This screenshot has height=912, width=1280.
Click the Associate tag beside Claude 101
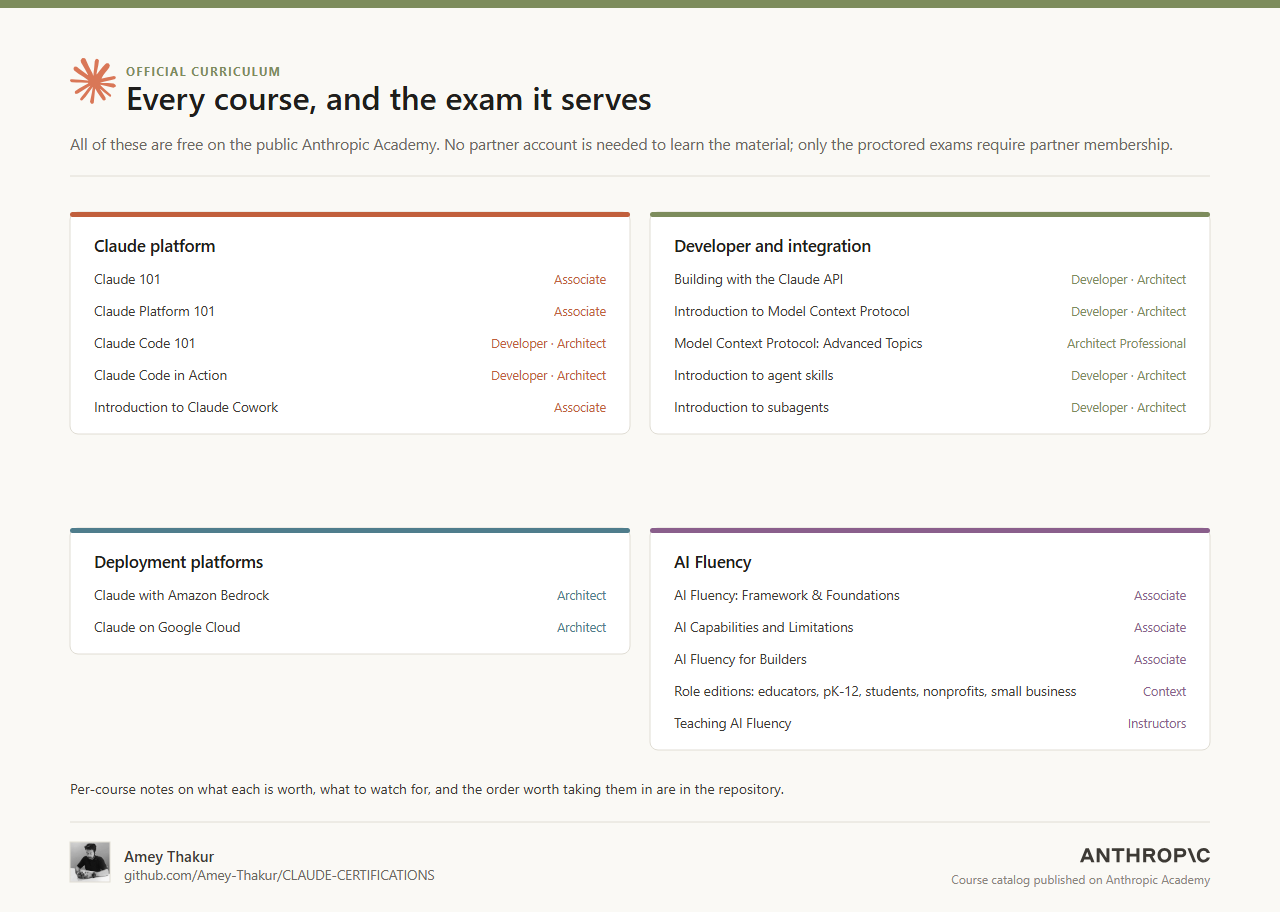(580, 280)
